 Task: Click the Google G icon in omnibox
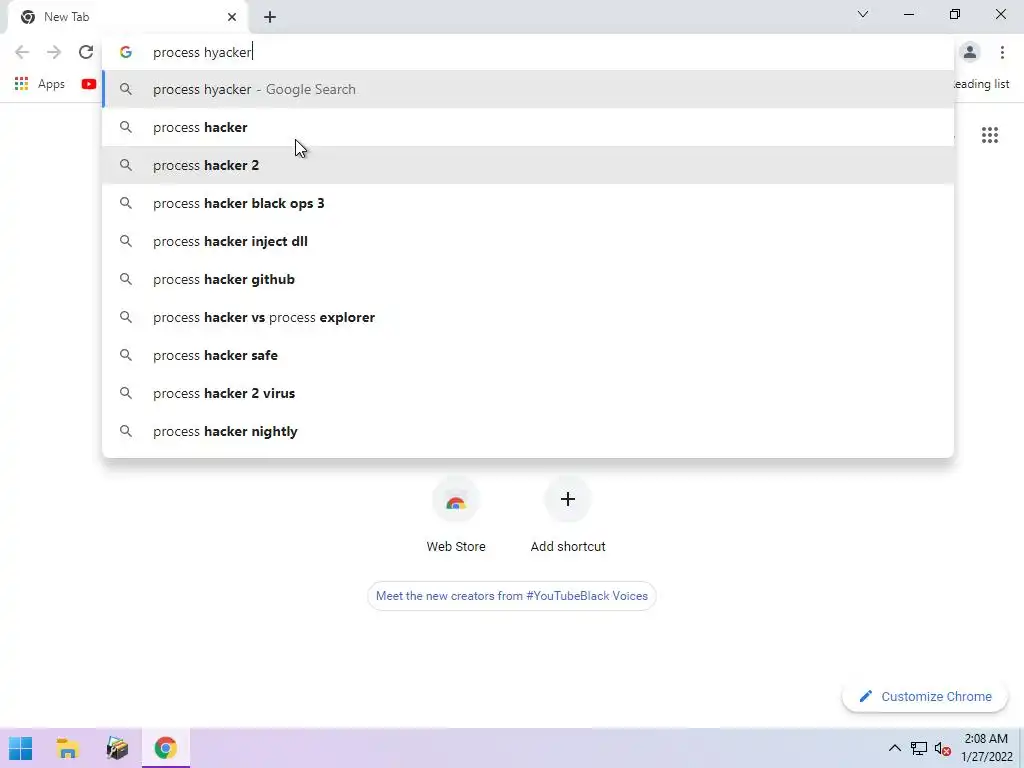[126, 52]
